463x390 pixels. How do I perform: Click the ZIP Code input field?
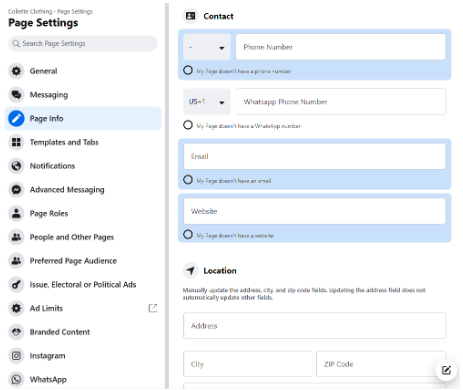click(x=381, y=364)
